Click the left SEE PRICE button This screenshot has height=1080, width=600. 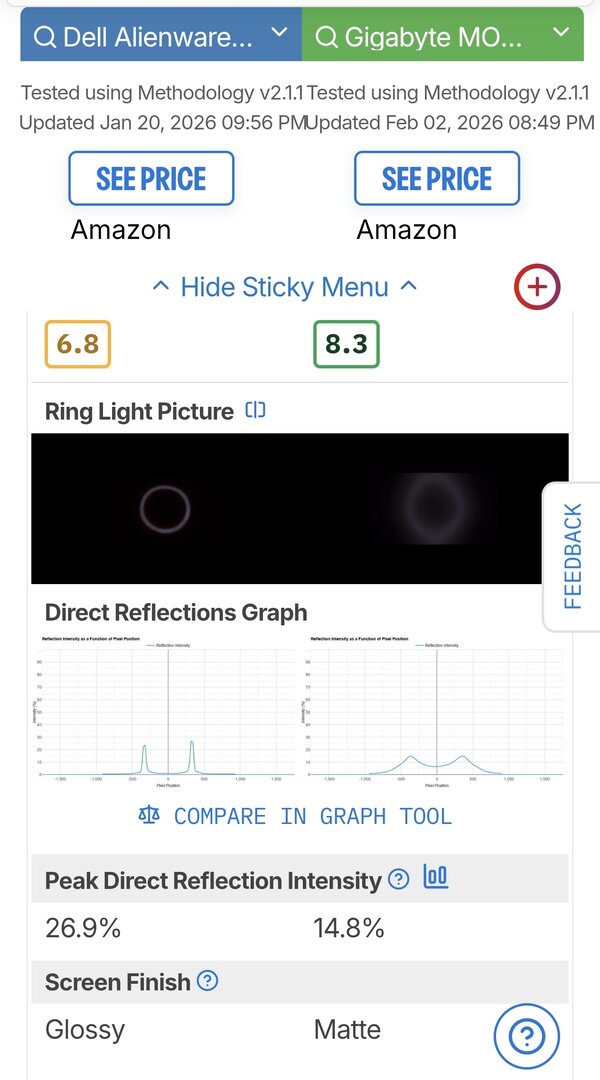tap(151, 179)
